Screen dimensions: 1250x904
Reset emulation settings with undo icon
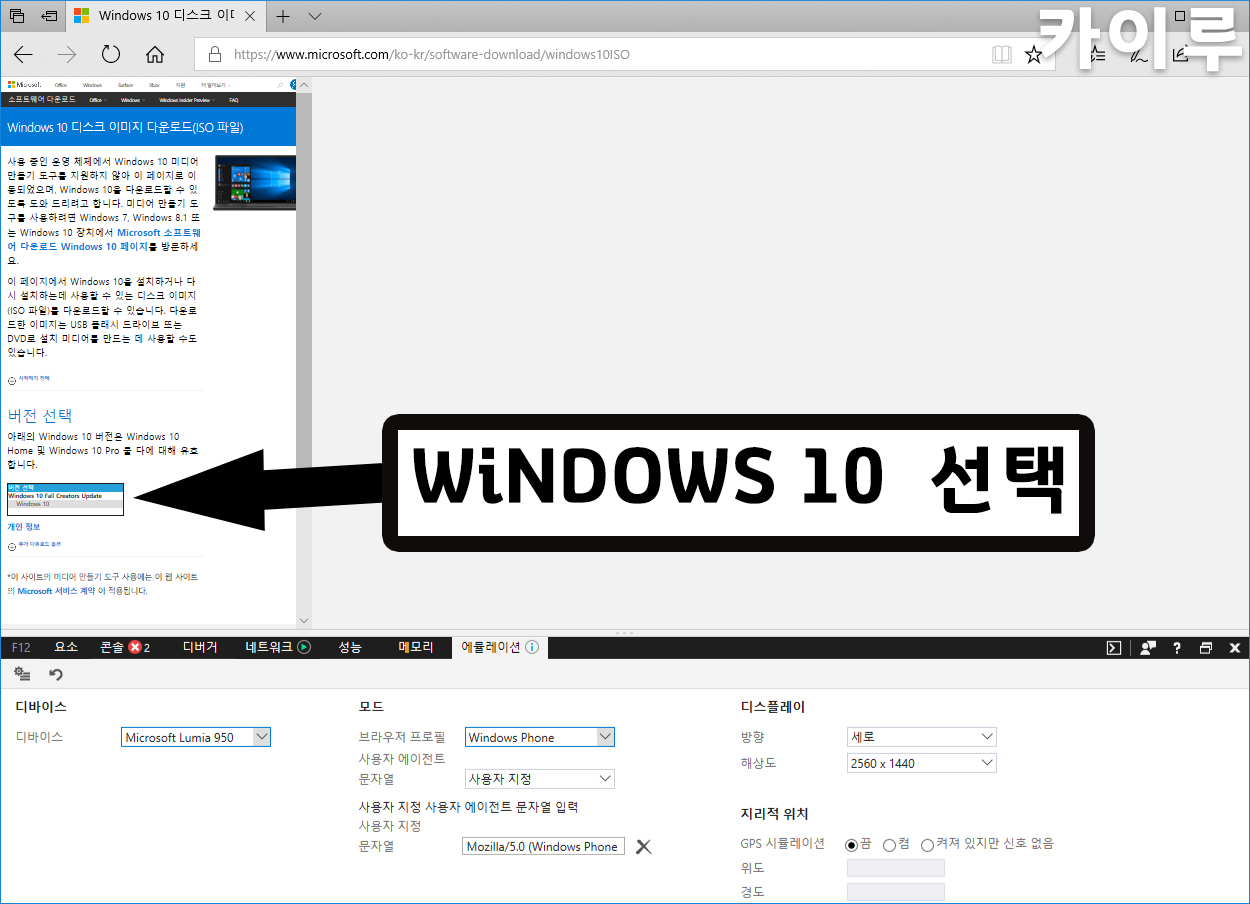56,675
